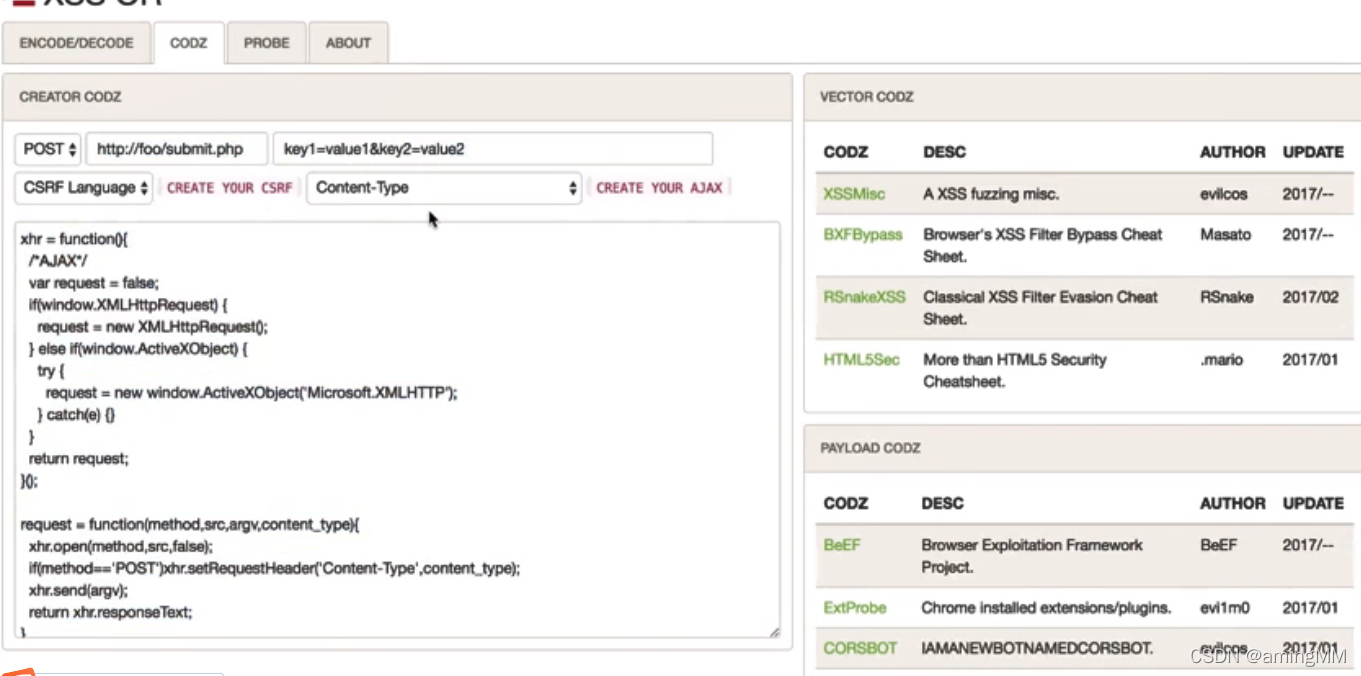Screen dimensions: 1361x676
Task: Open the BeEF payload link
Action: pos(841,546)
